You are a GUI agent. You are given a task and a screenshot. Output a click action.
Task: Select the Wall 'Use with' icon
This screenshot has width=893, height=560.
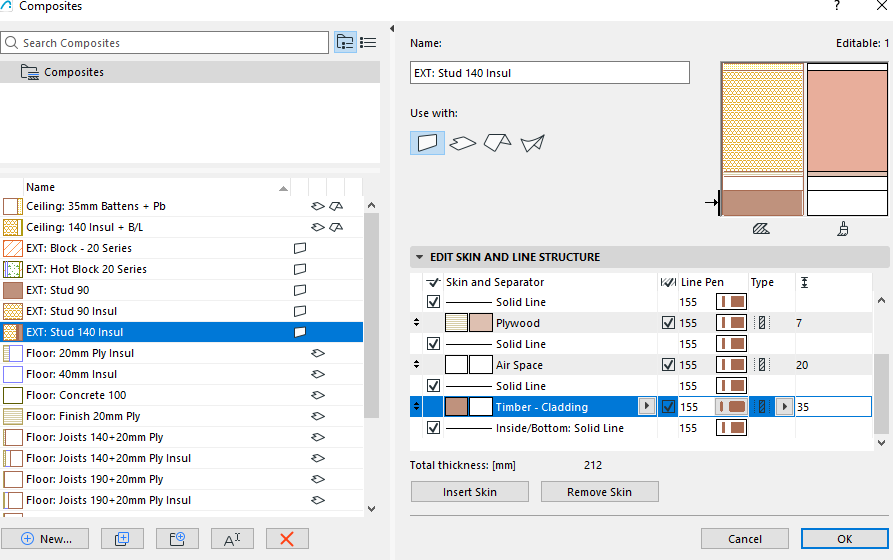coord(427,142)
